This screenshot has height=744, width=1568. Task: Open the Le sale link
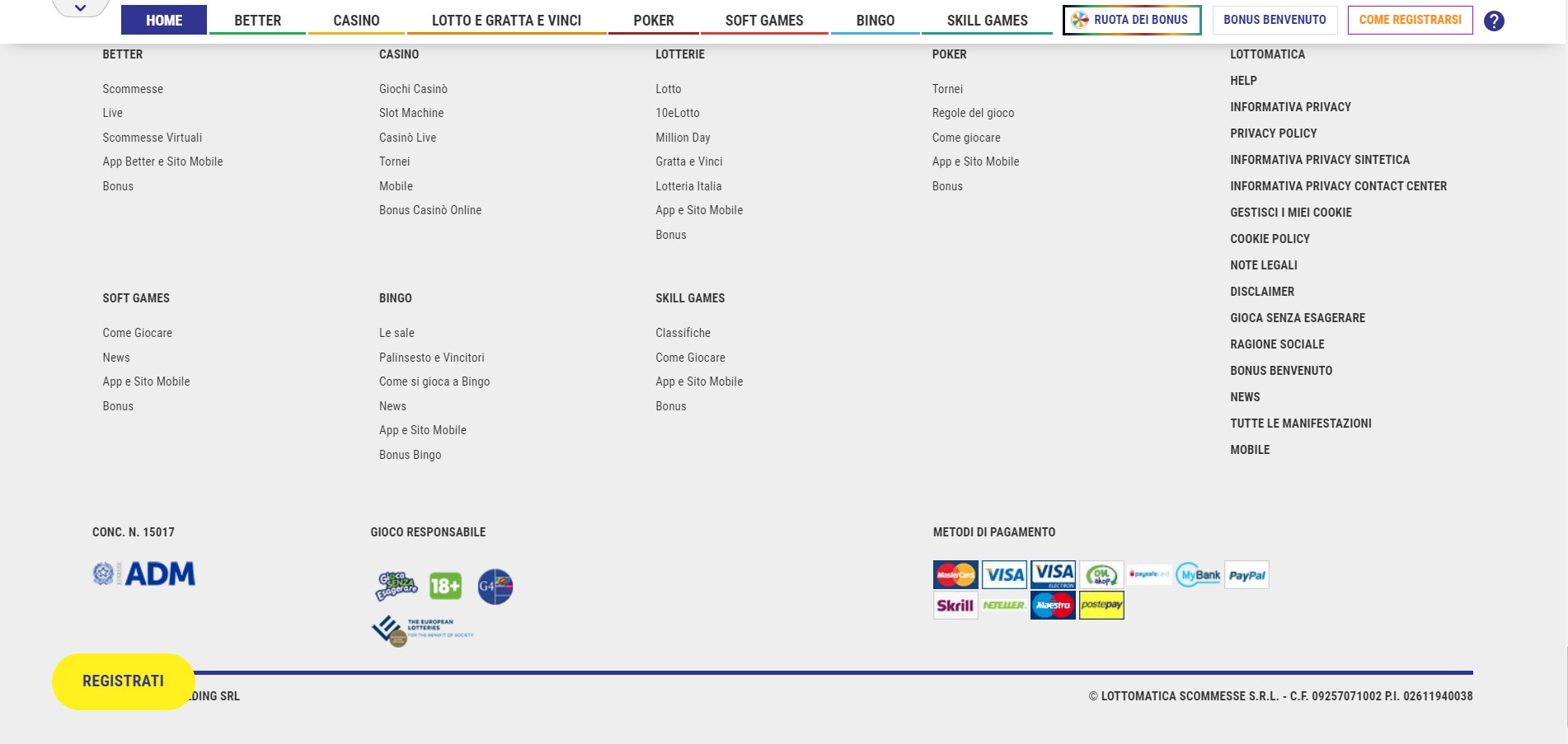[x=397, y=333]
